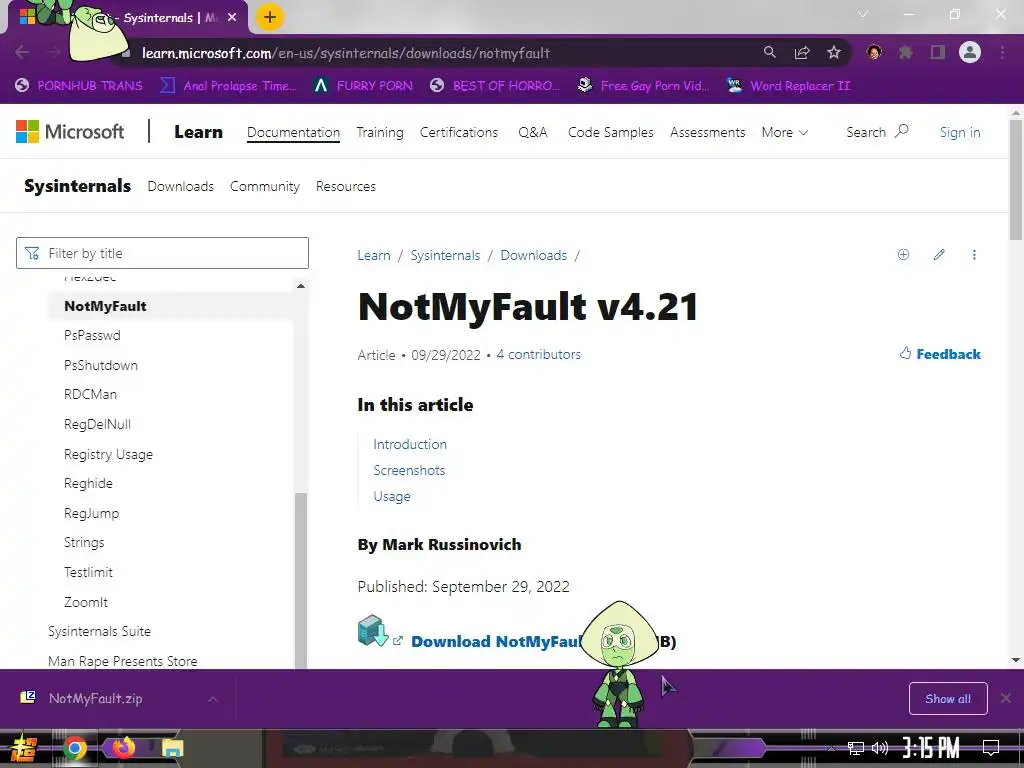Open the Code Samples nav item
Image resolution: width=1024 pixels, height=768 pixels.
pos(611,132)
